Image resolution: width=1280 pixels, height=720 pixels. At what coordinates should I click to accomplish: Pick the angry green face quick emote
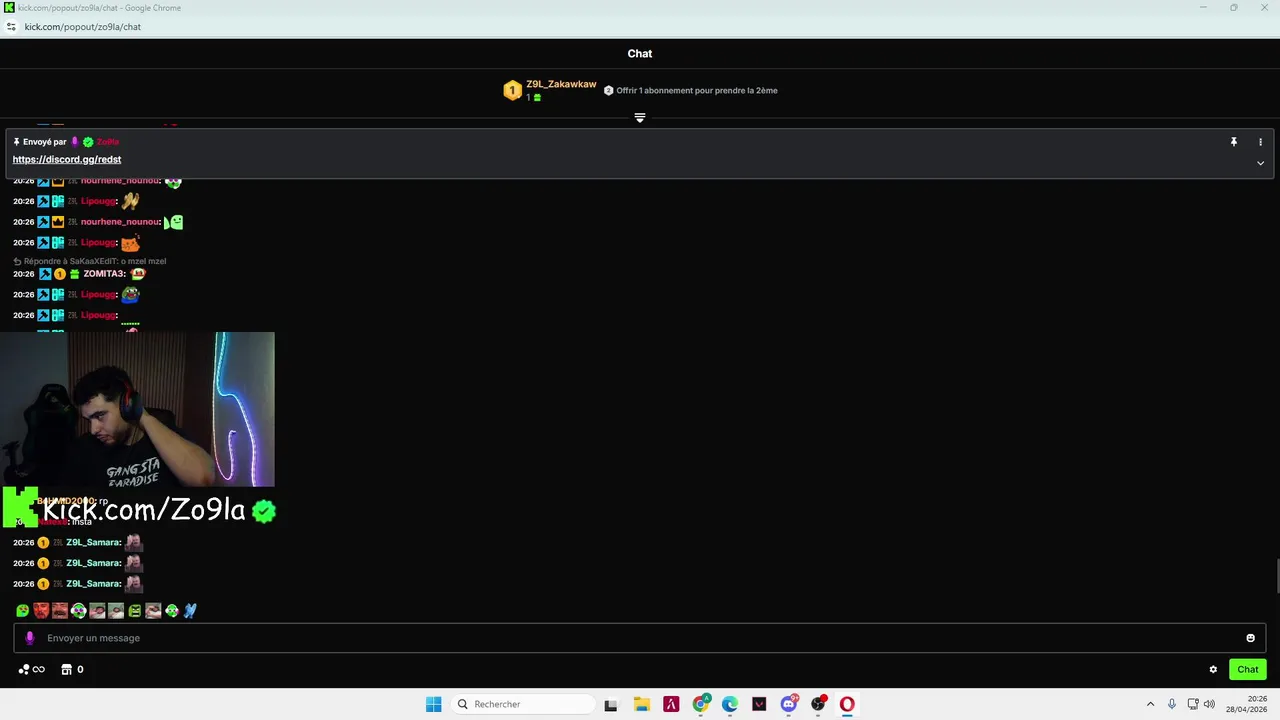(134, 610)
